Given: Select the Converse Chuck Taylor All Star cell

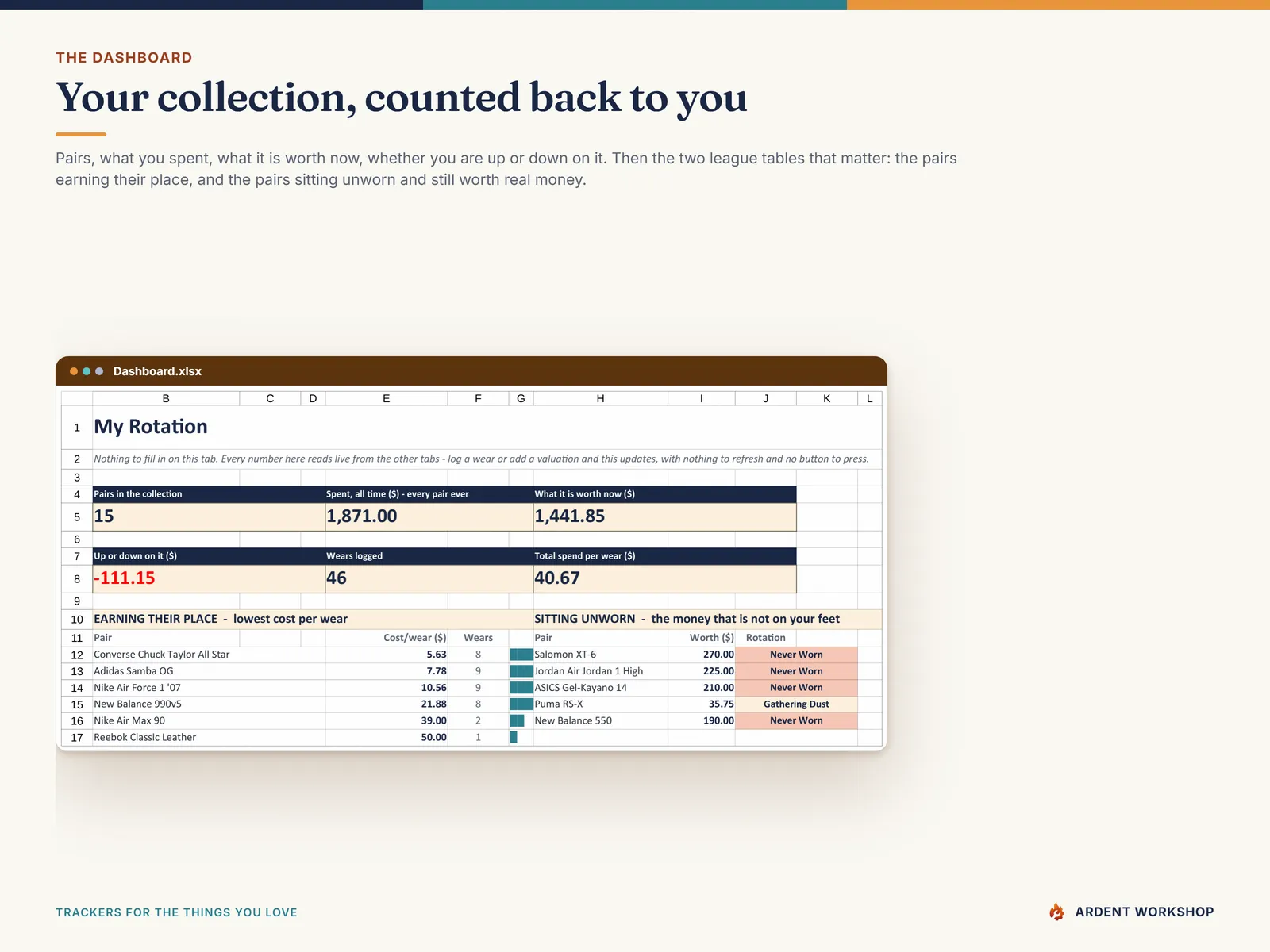Looking at the screenshot, I should pyautogui.click(x=209, y=654).
